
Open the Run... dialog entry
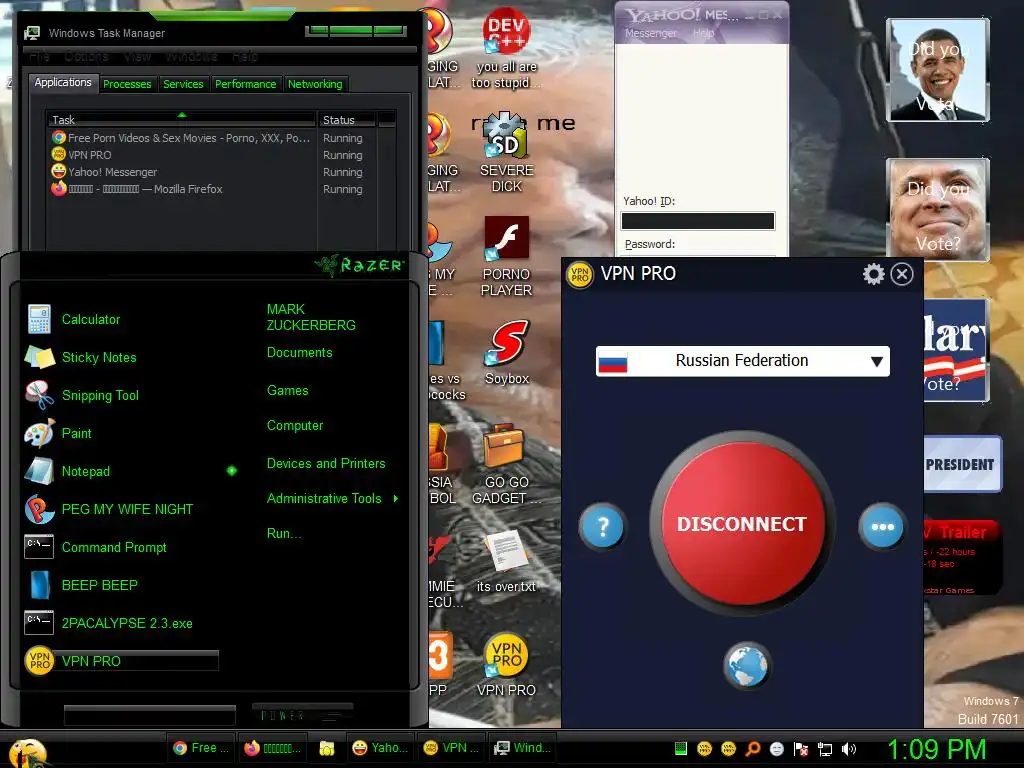(283, 534)
